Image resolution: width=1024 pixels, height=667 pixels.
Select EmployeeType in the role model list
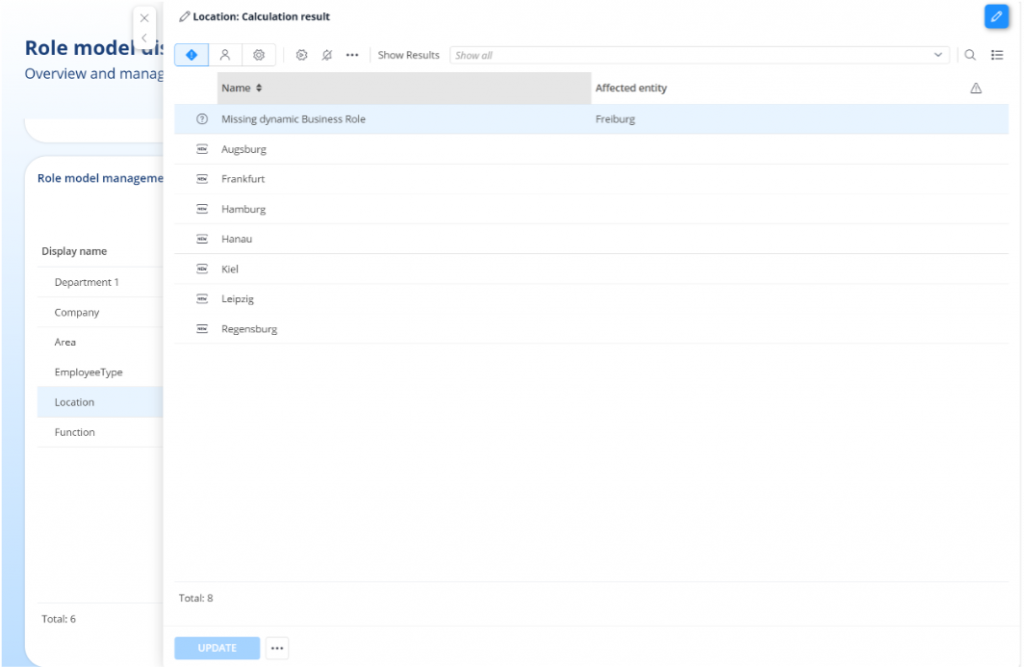(x=88, y=372)
